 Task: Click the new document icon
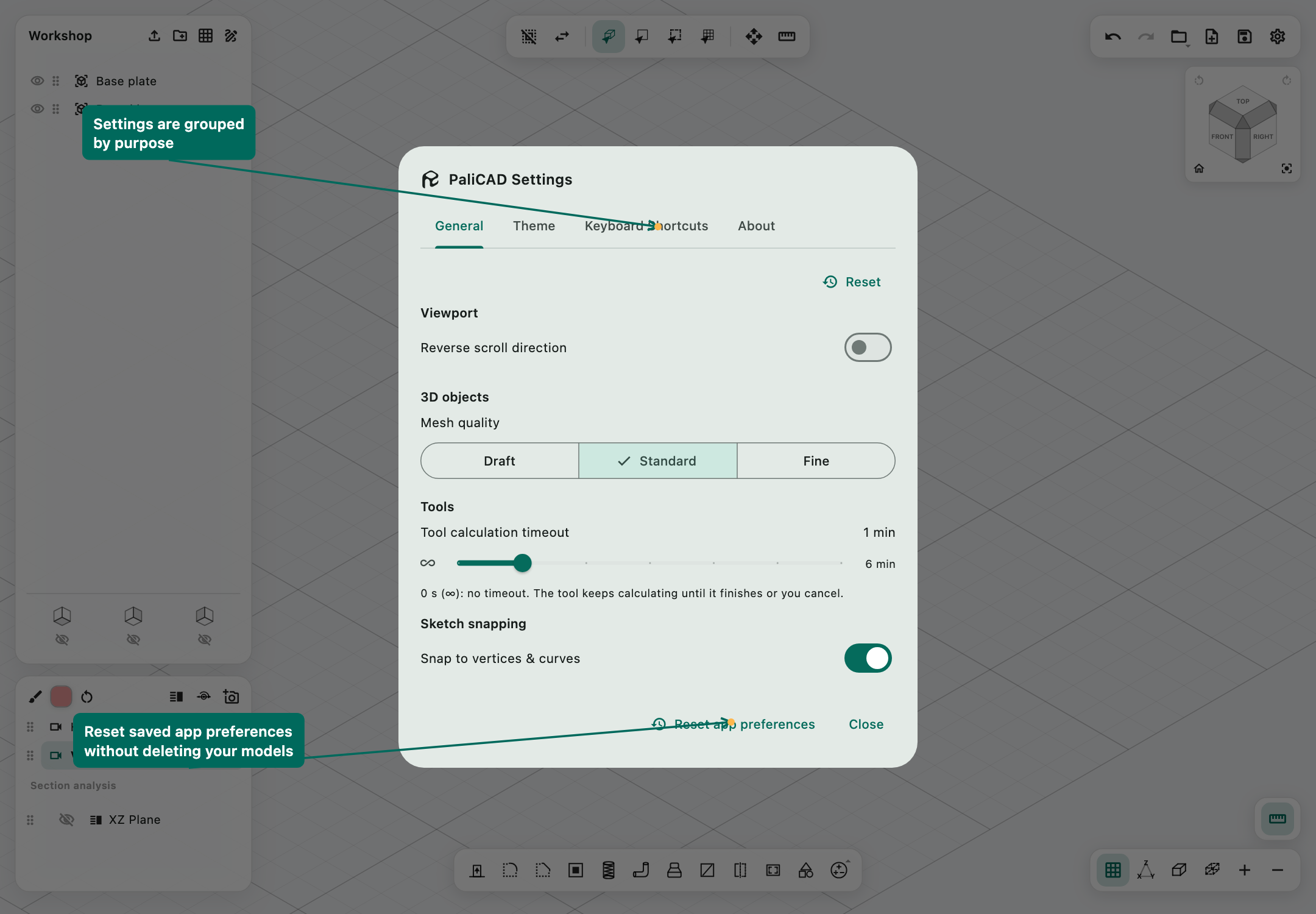tap(1211, 37)
